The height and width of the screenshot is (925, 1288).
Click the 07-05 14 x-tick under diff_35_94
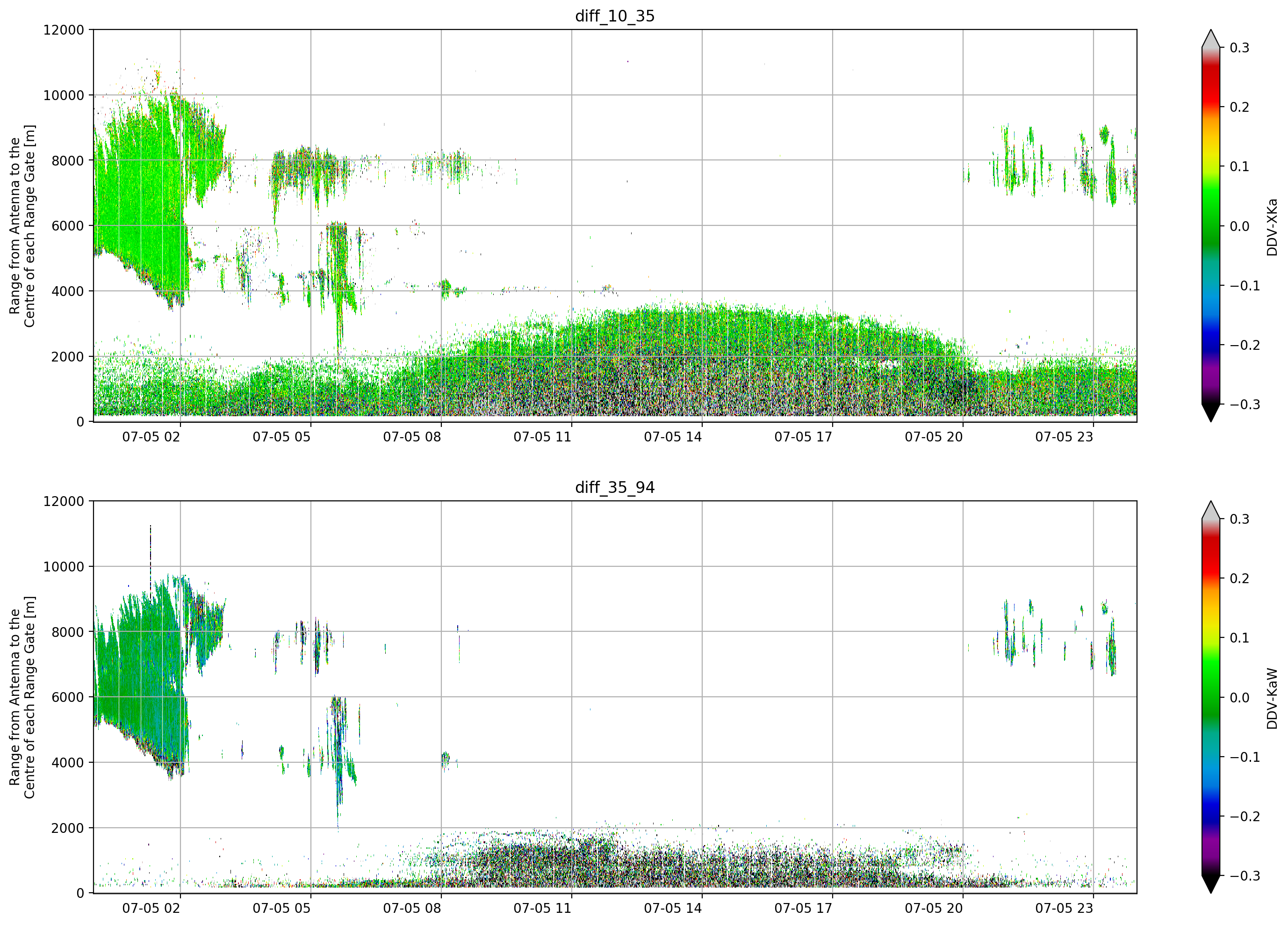coord(673,908)
